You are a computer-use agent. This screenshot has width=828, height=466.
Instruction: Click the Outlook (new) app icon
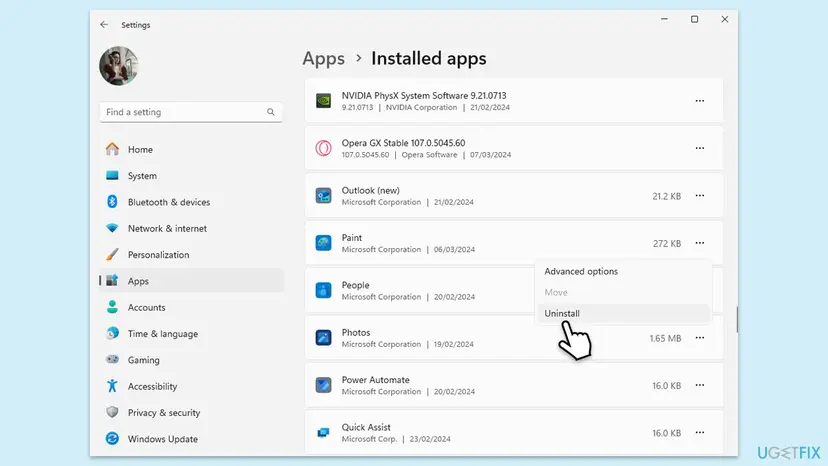click(x=323, y=195)
